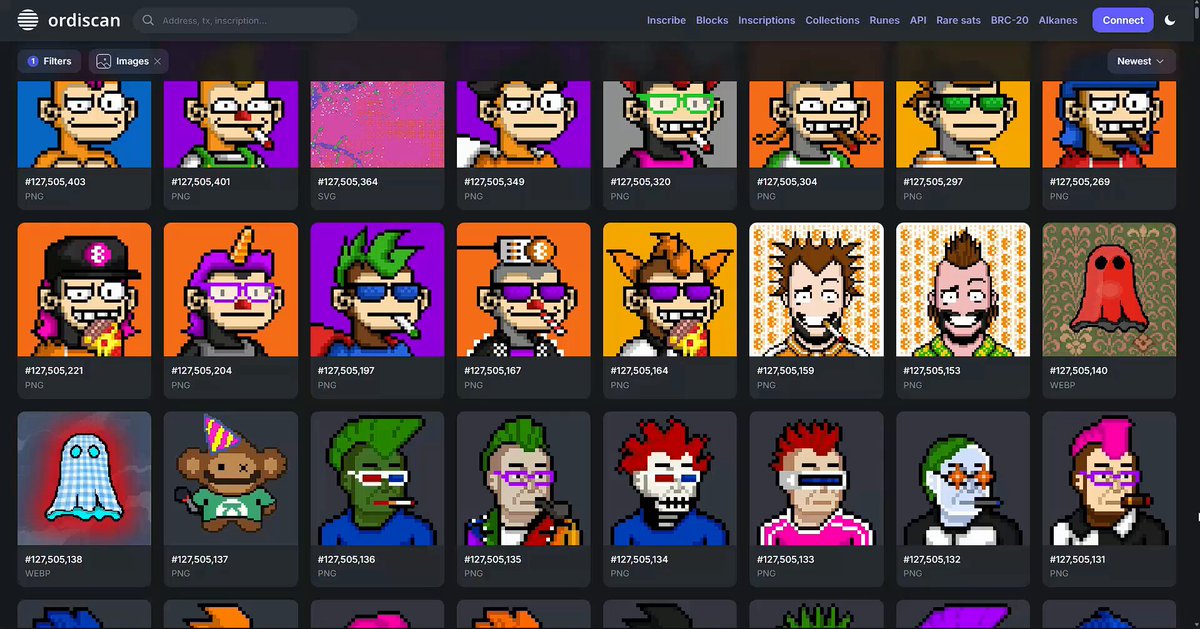Open inscription #127,505,132 clown punk
This screenshot has width=1200, height=629.
point(963,478)
